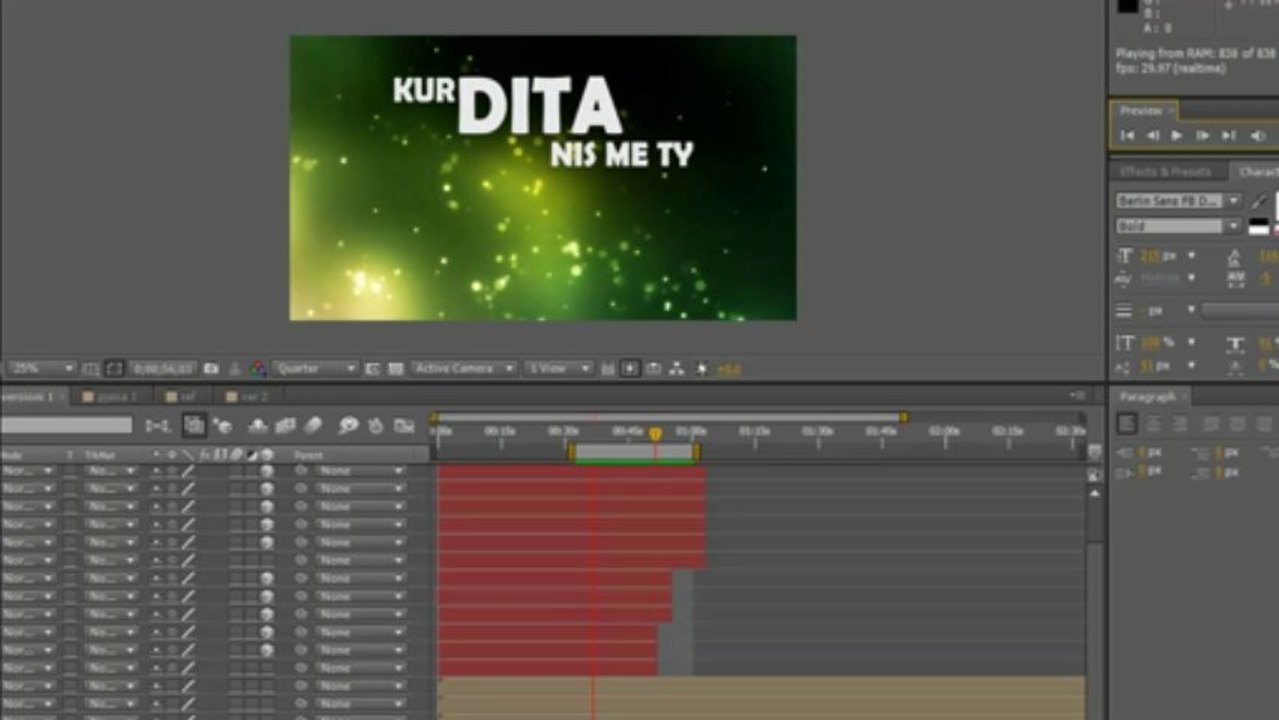Open the 1 View layout dropdown
Viewport: 1279px width, 720px height.
559,369
